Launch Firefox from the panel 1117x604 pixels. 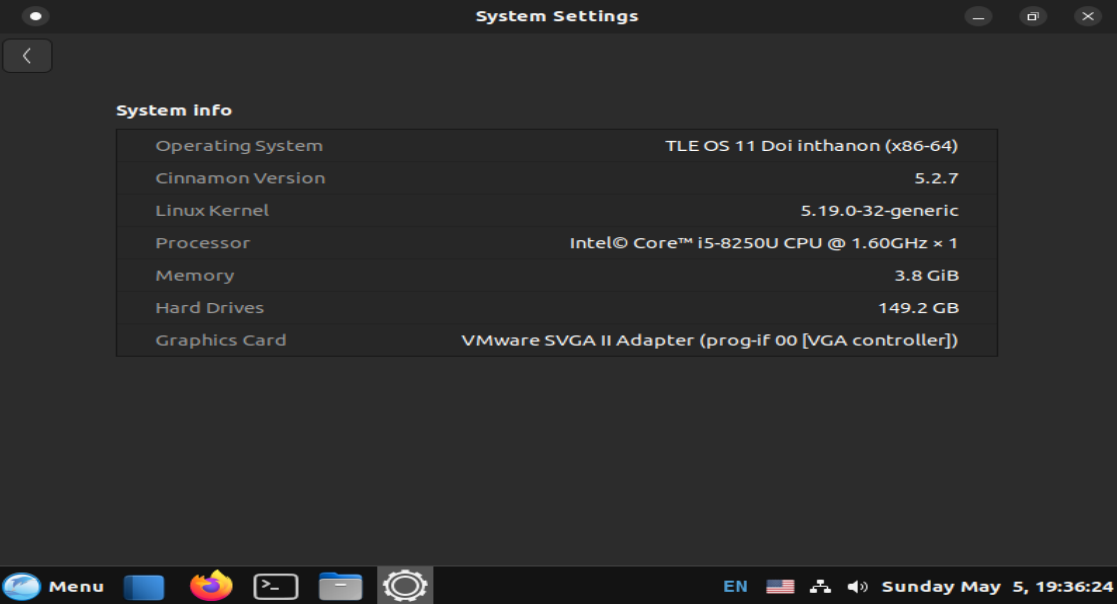tap(211, 585)
